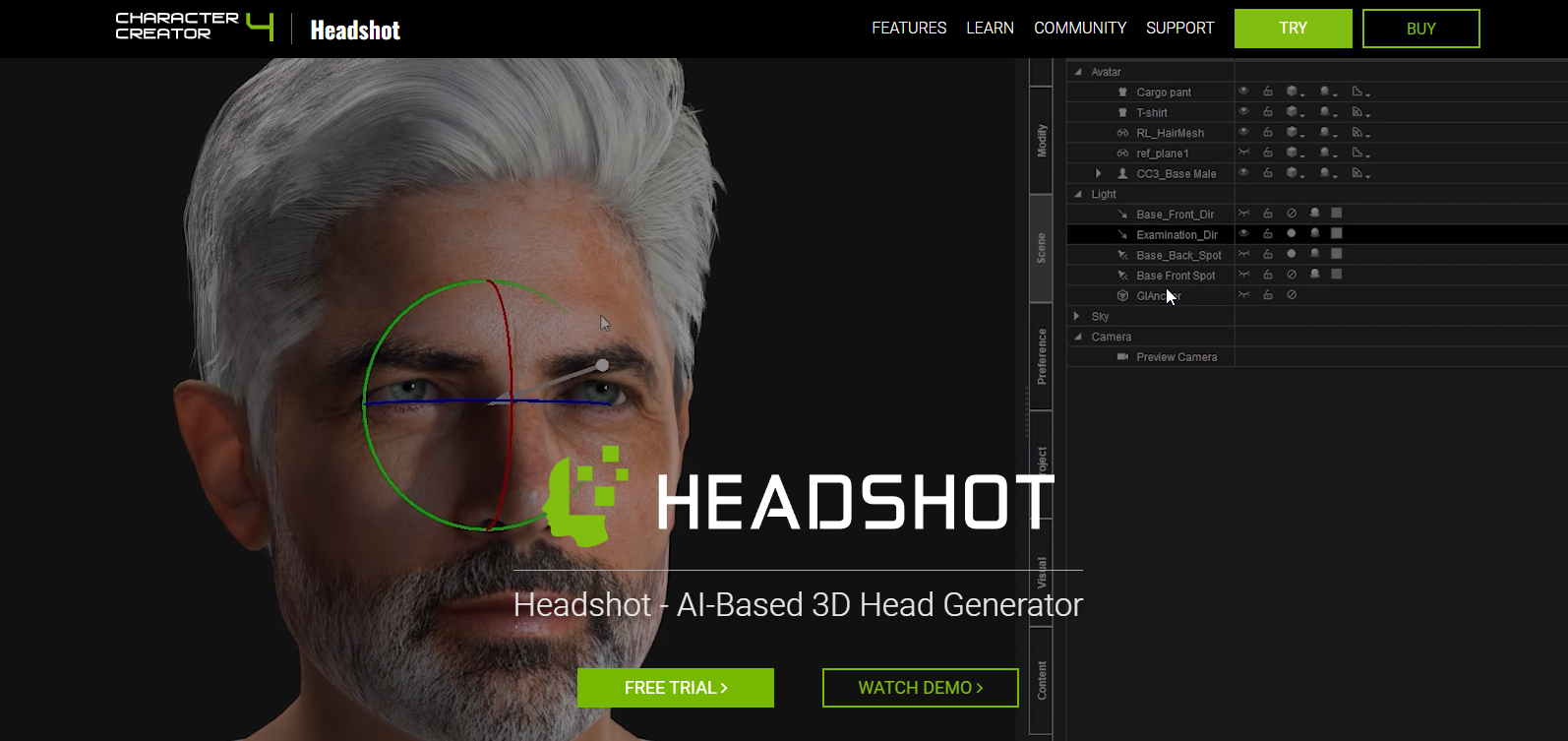Open the LEARN menu
This screenshot has width=1568, height=741.
tap(990, 29)
